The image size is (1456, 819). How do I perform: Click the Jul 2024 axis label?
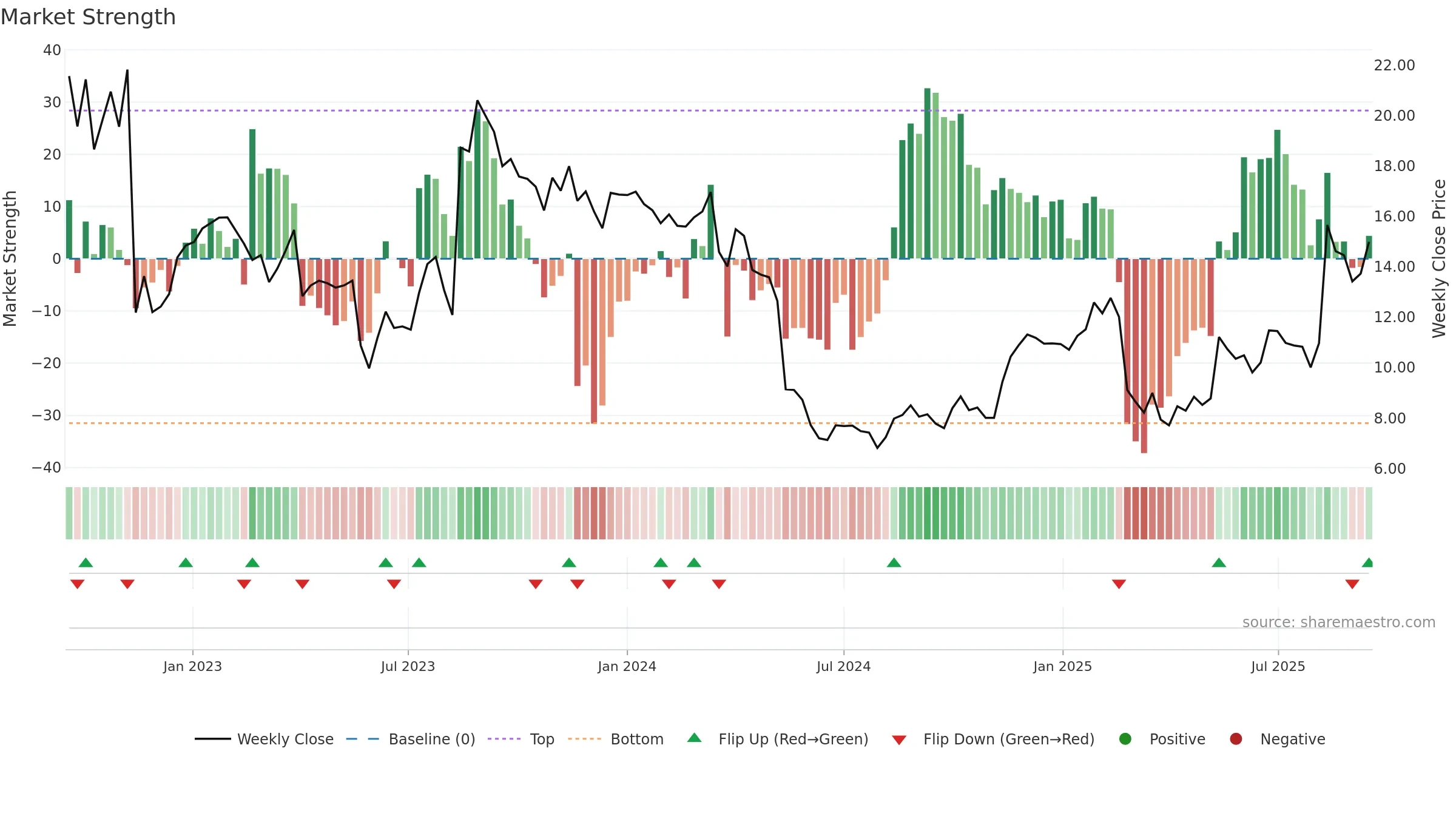pyautogui.click(x=843, y=666)
